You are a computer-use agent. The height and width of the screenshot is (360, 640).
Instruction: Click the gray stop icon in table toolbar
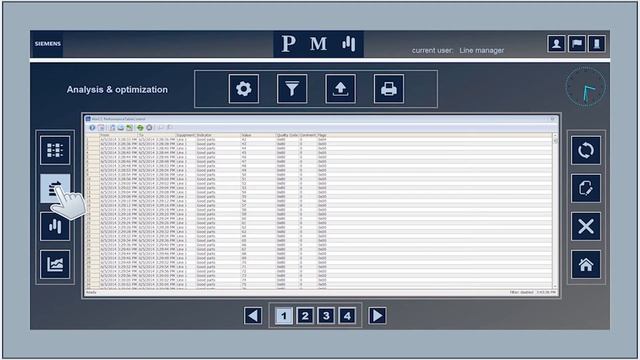tap(149, 128)
